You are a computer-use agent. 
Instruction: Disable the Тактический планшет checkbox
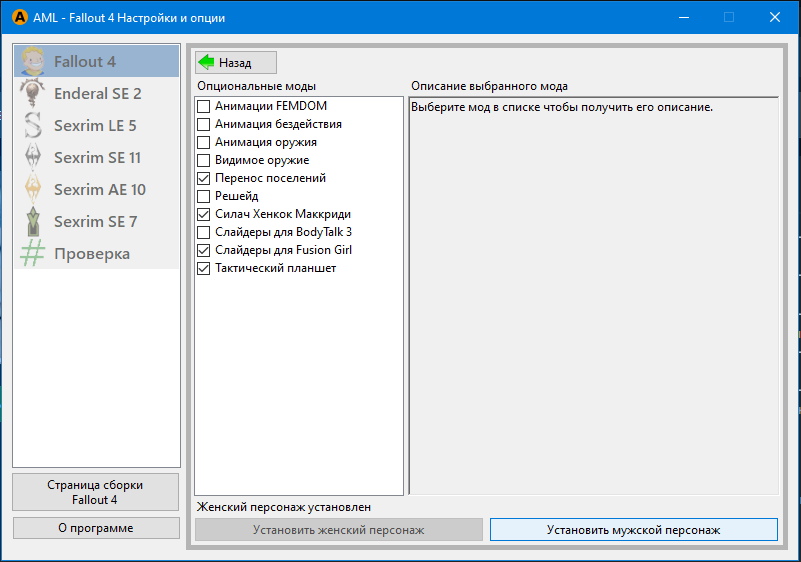[x=204, y=268]
